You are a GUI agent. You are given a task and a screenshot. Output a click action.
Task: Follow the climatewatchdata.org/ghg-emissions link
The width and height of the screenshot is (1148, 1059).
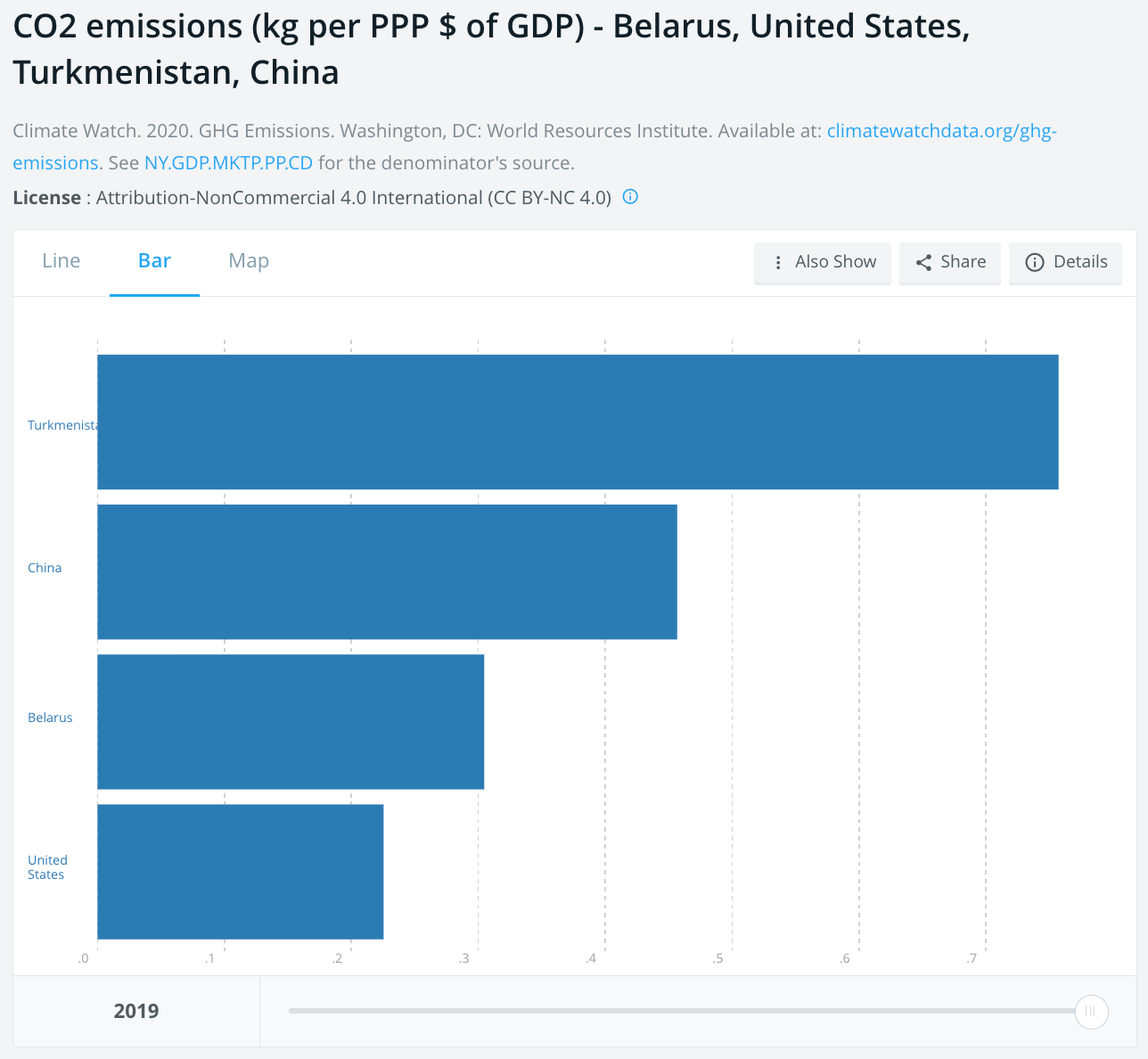pyautogui.click(x=941, y=131)
